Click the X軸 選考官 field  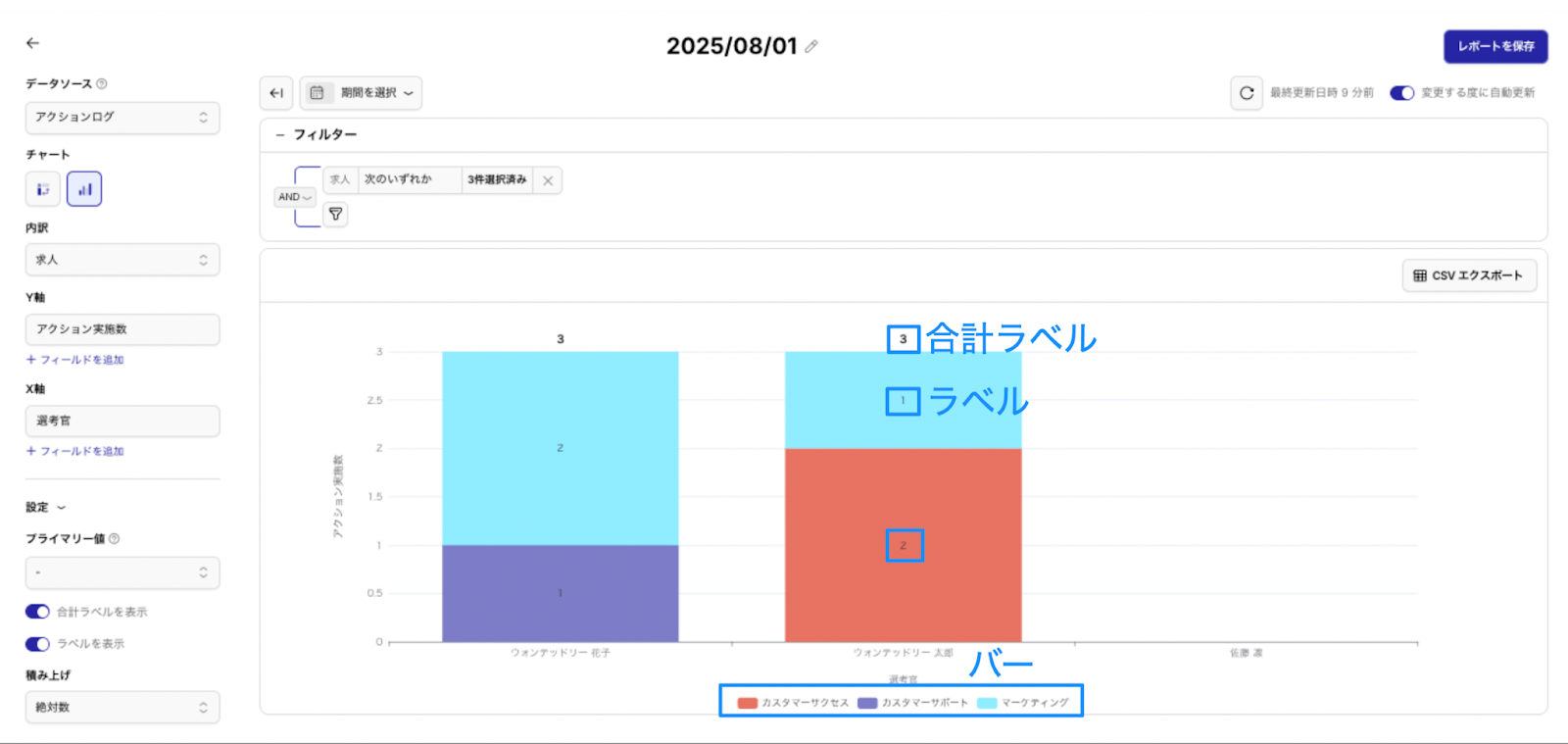click(x=122, y=421)
